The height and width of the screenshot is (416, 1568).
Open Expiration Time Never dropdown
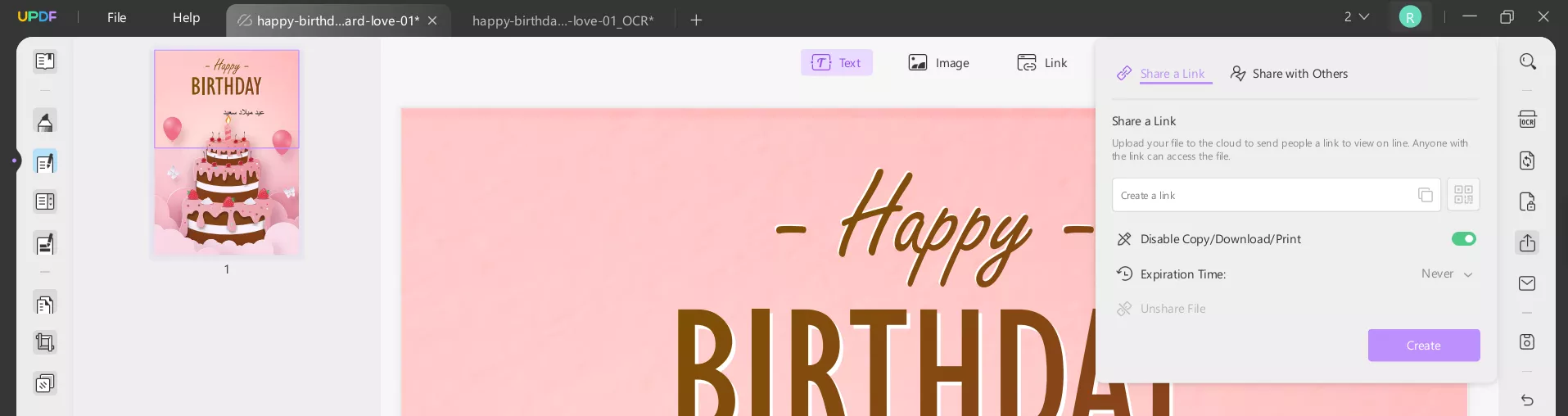point(1447,274)
